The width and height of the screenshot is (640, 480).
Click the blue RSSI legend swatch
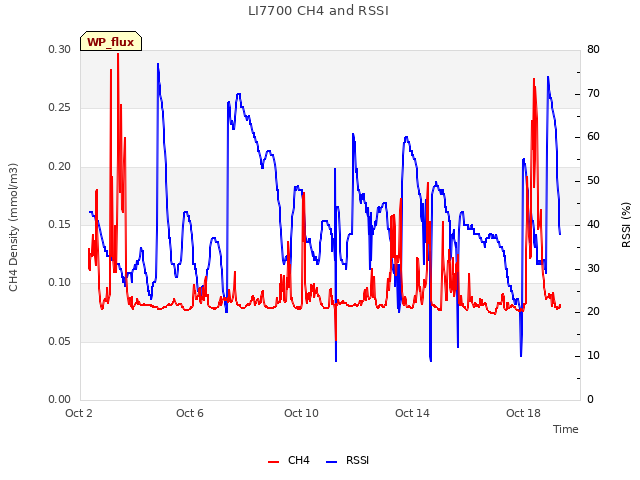[332, 462]
